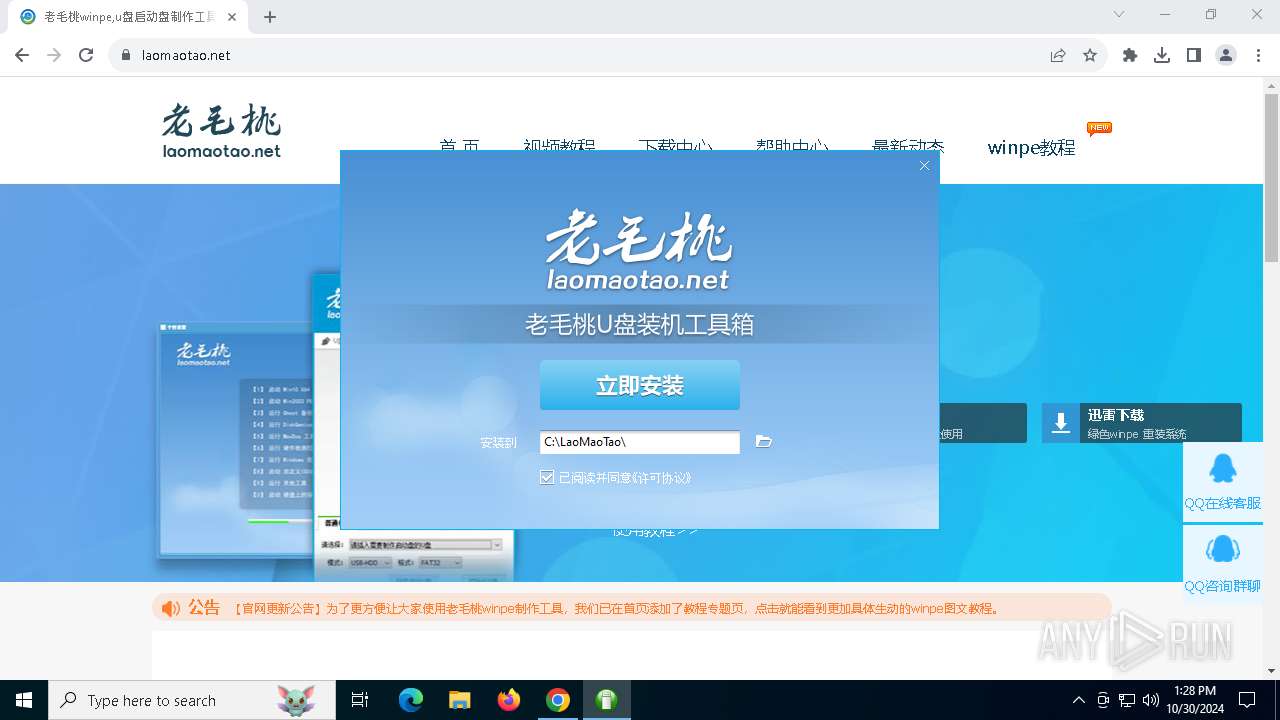Click the 迅雷下载 download button
Image resolution: width=1280 pixels, height=720 pixels.
(x=1142, y=423)
